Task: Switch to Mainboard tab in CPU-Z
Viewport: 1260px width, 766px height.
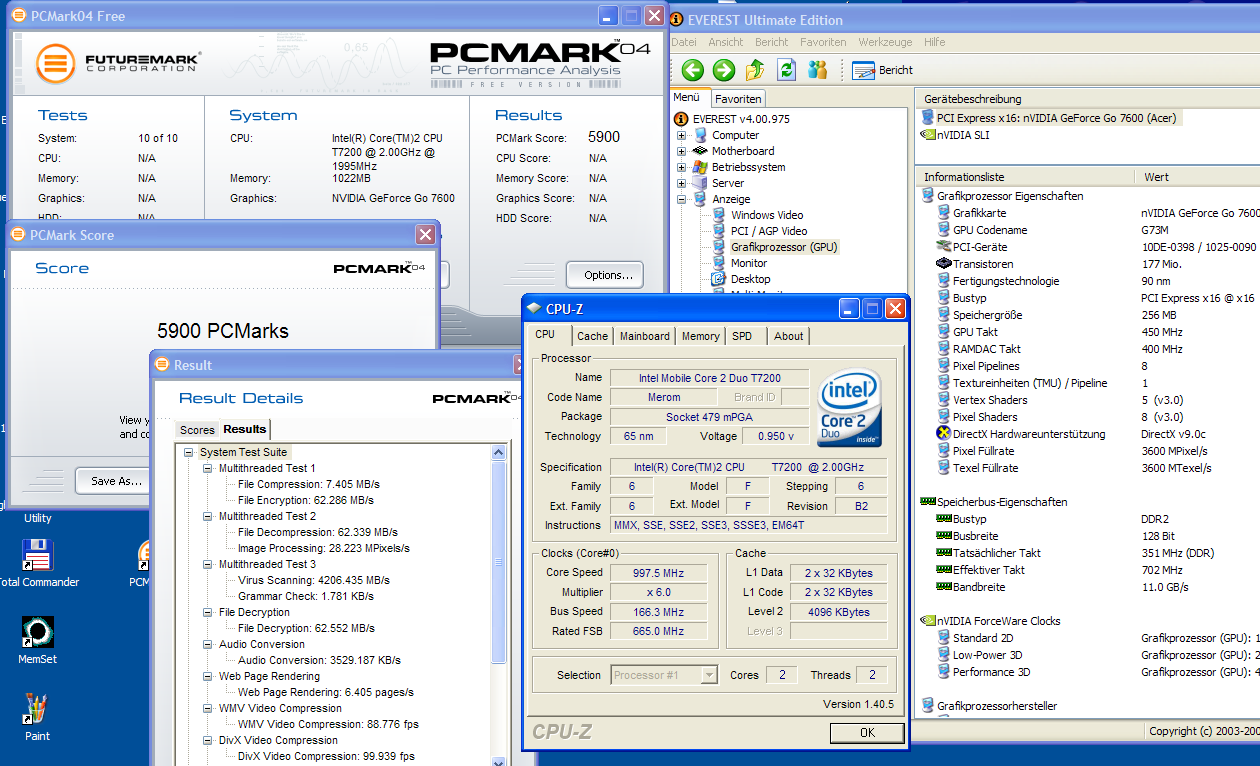Action: coord(644,336)
